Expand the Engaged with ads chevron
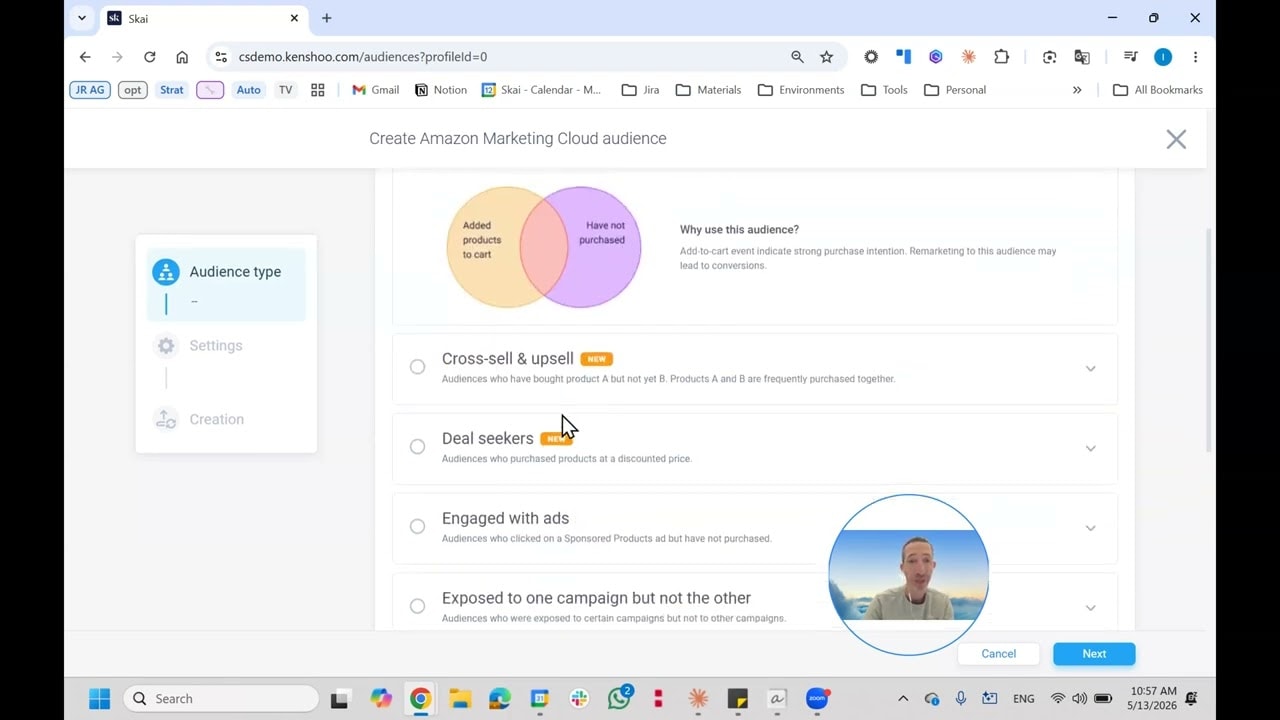Screen dimensions: 1280x720 click(x=1090, y=528)
